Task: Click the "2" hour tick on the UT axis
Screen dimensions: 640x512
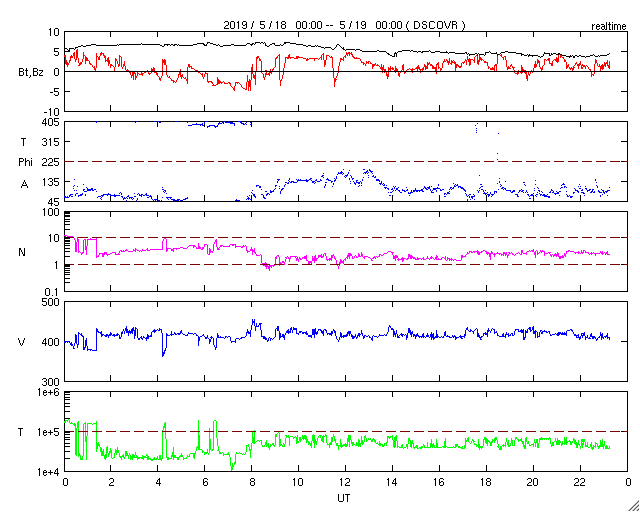Action: point(111,481)
